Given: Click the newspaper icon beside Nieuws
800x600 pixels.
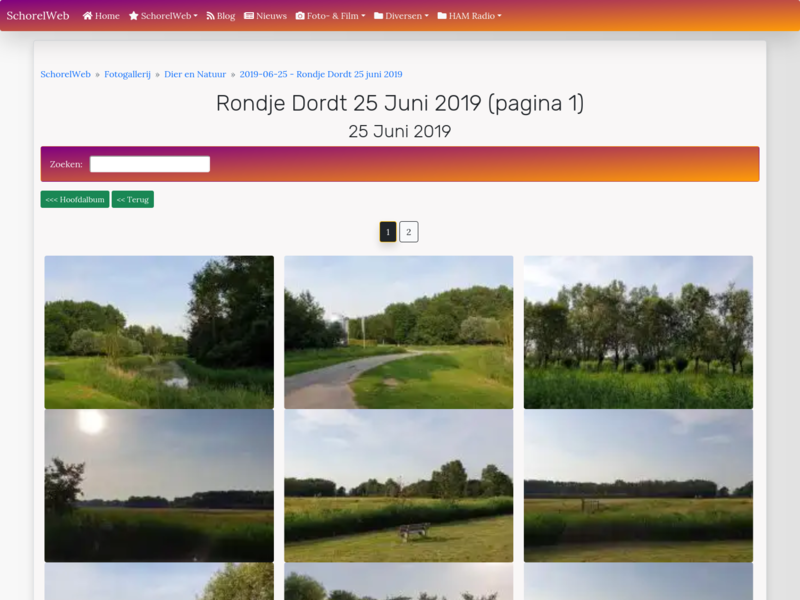Looking at the screenshot, I should pos(249,16).
